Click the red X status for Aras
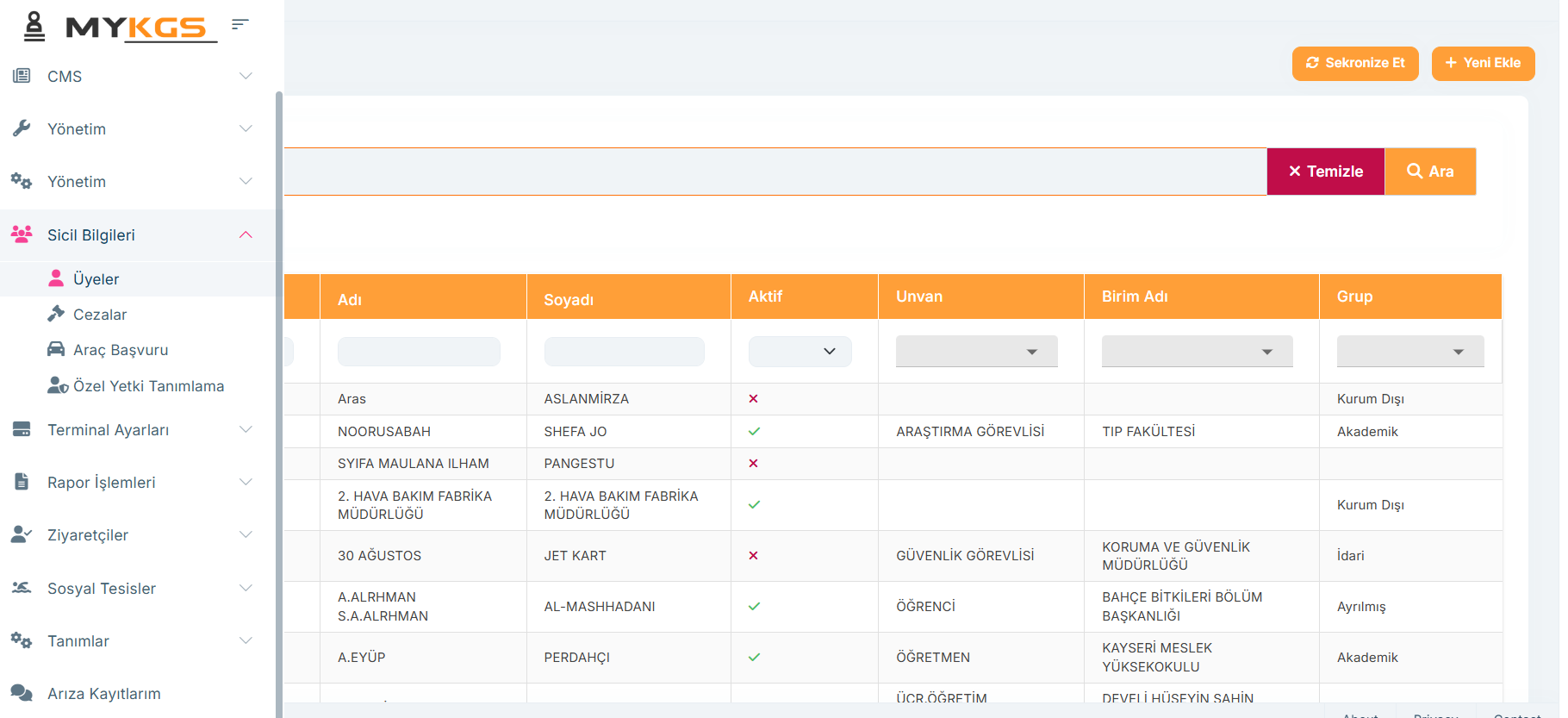 point(753,399)
